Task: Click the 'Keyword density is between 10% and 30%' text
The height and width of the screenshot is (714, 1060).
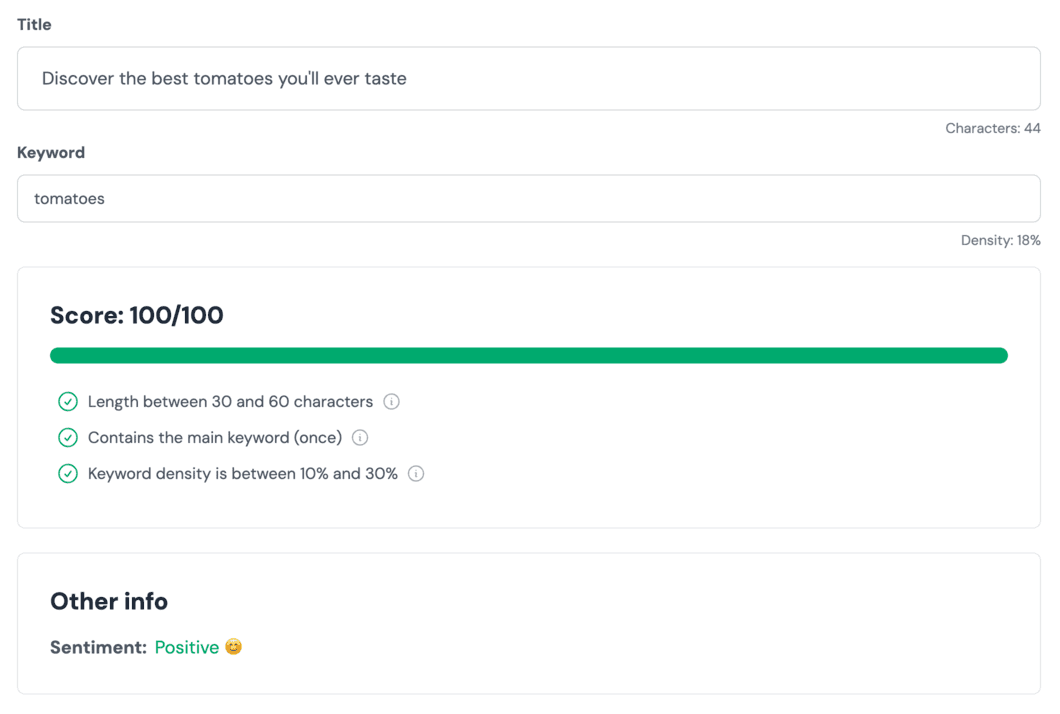Action: tap(243, 474)
